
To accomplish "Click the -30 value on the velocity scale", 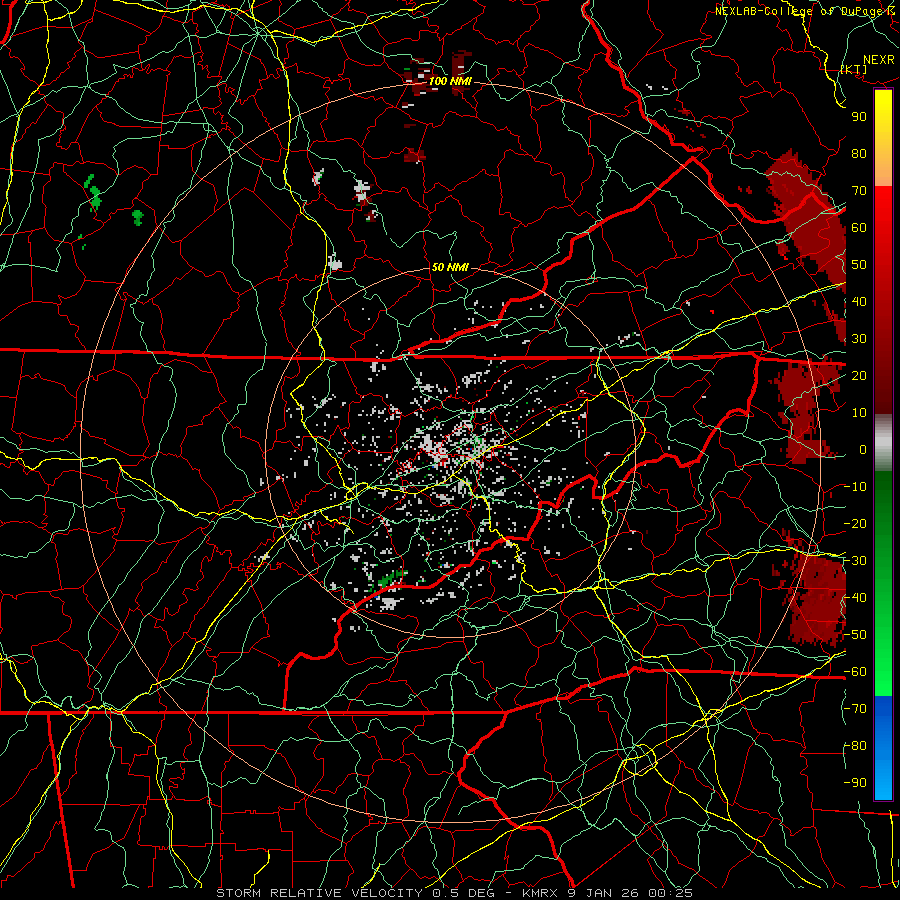I will (x=855, y=561).
